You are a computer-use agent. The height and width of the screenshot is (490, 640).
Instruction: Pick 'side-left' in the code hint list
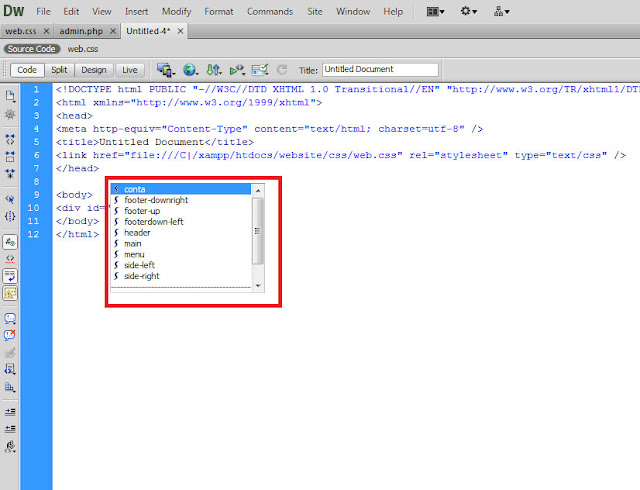[181, 265]
